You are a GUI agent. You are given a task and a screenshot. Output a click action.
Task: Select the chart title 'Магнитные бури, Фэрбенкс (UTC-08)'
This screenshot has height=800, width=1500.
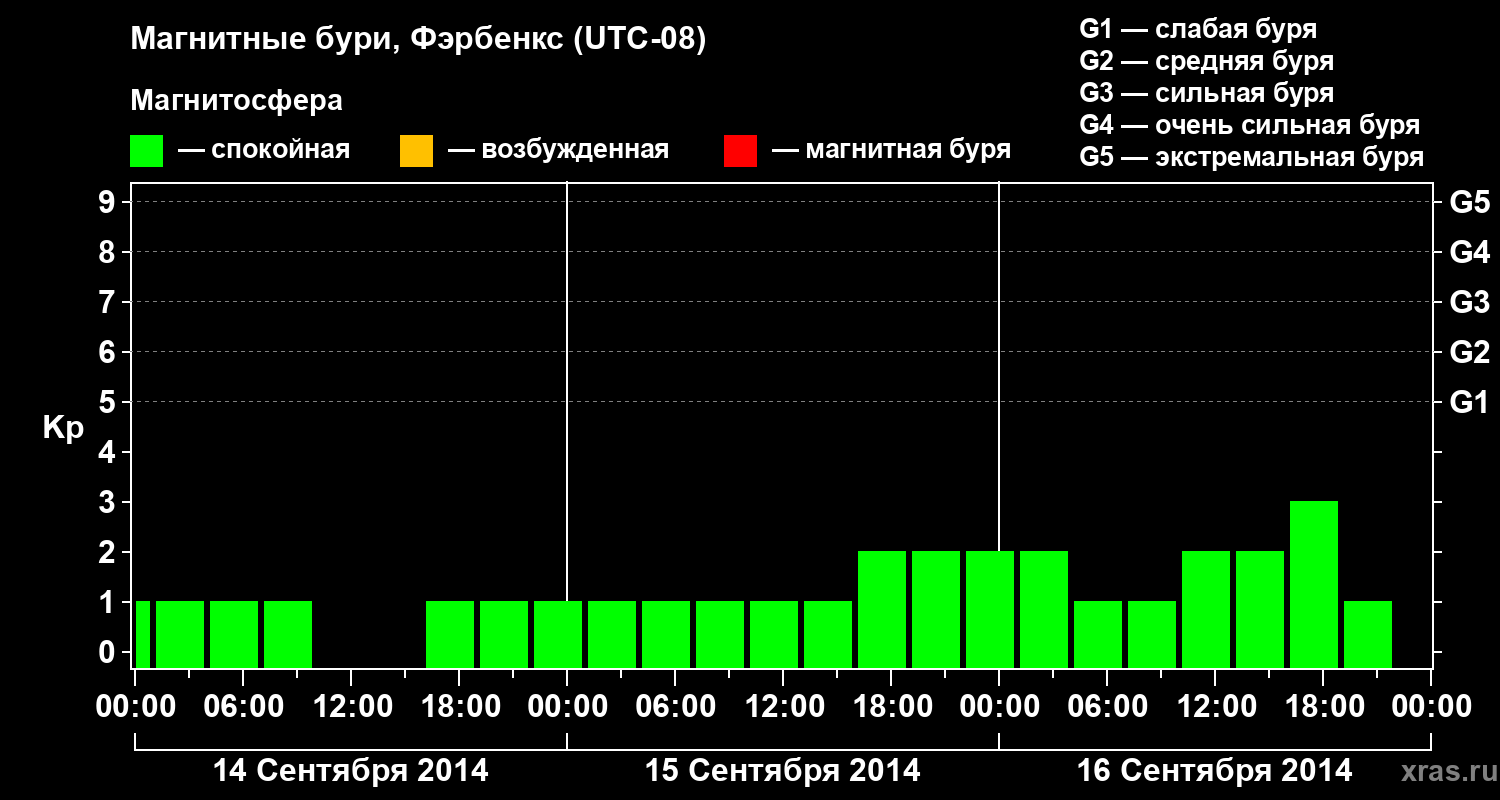pos(418,41)
